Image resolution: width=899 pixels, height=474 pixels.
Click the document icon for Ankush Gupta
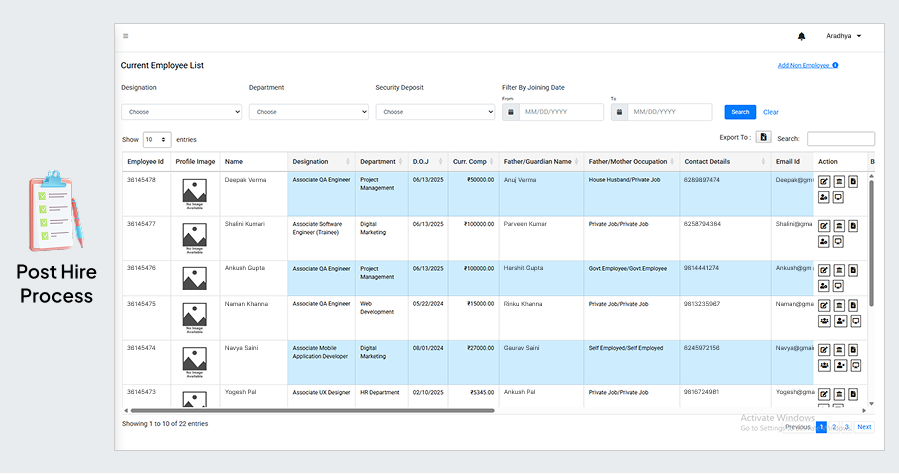click(x=853, y=270)
